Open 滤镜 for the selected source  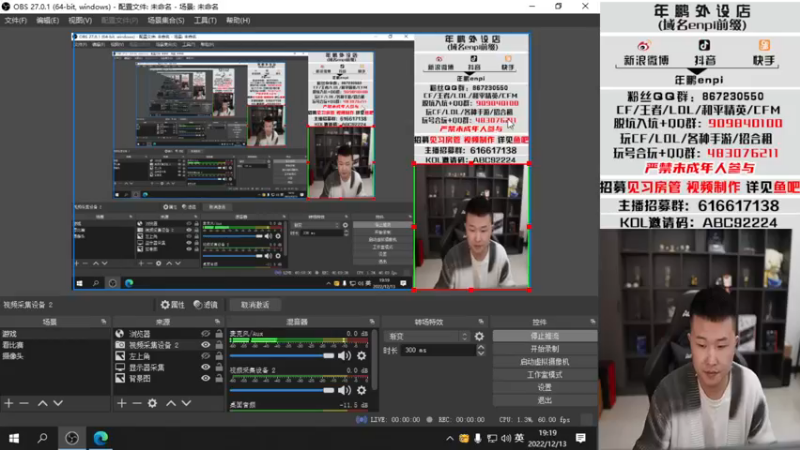206,305
